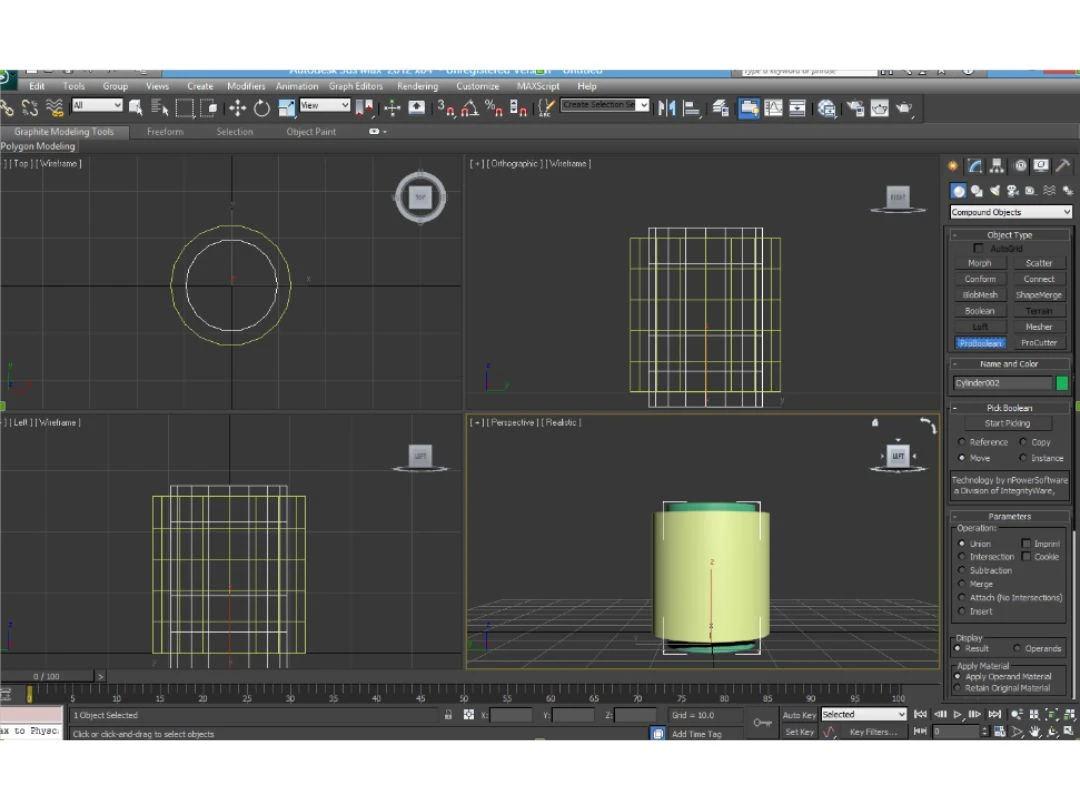The height and width of the screenshot is (810, 1080).
Task: Select the Copy radio option
Action: 1023,442
